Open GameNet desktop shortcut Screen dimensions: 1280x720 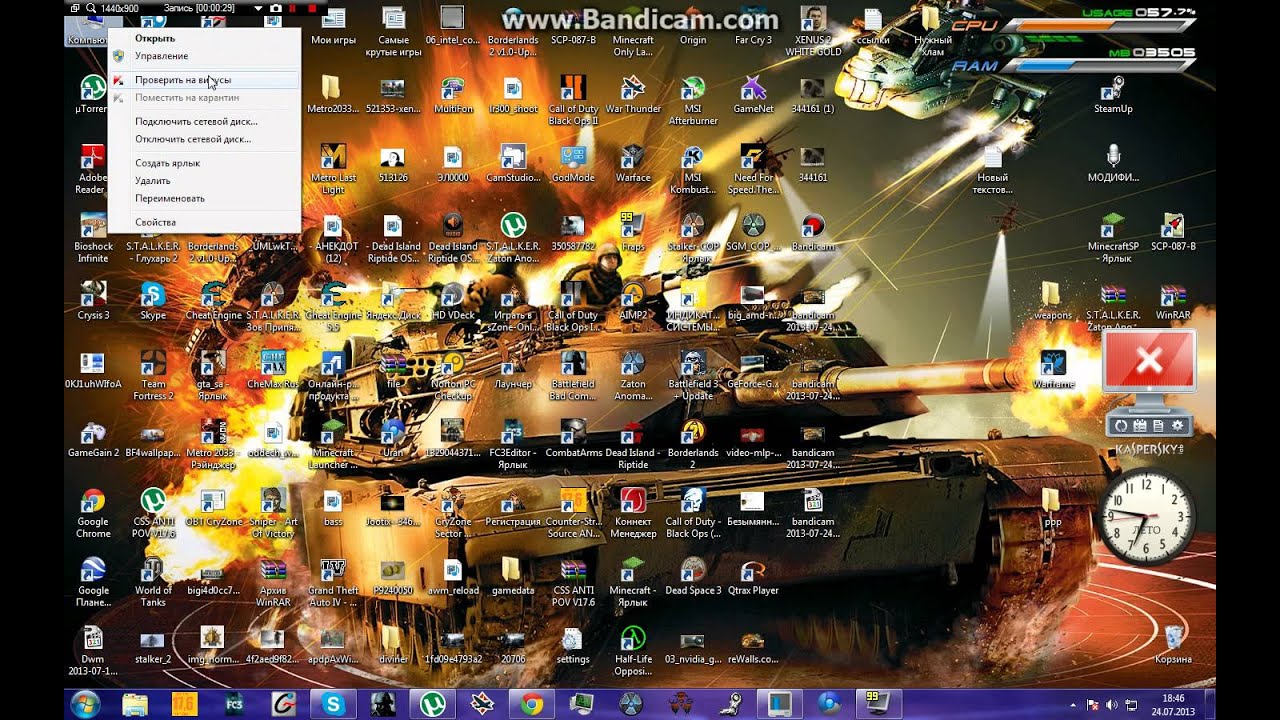pyautogui.click(x=753, y=94)
